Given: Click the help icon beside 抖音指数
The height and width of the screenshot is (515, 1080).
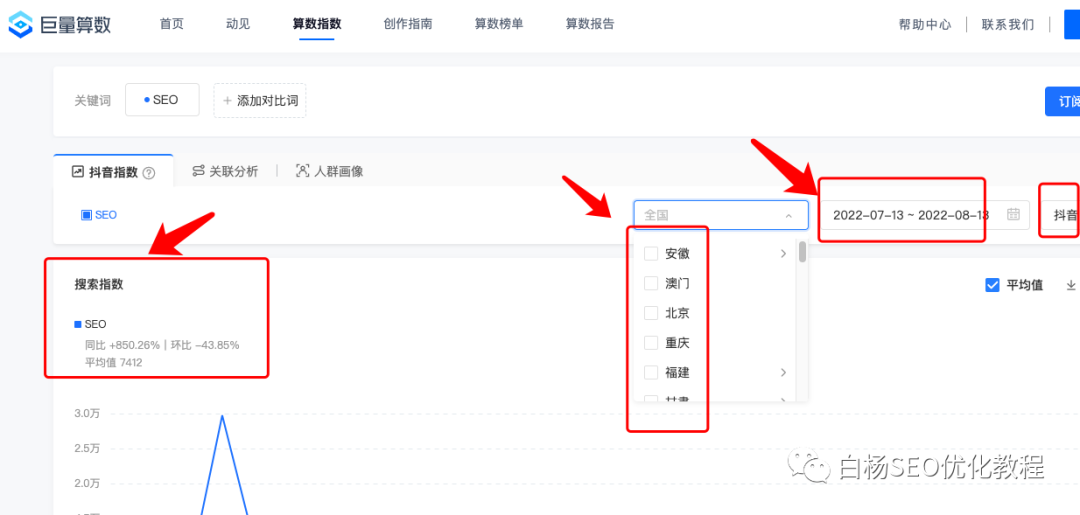Looking at the screenshot, I should point(149,172).
